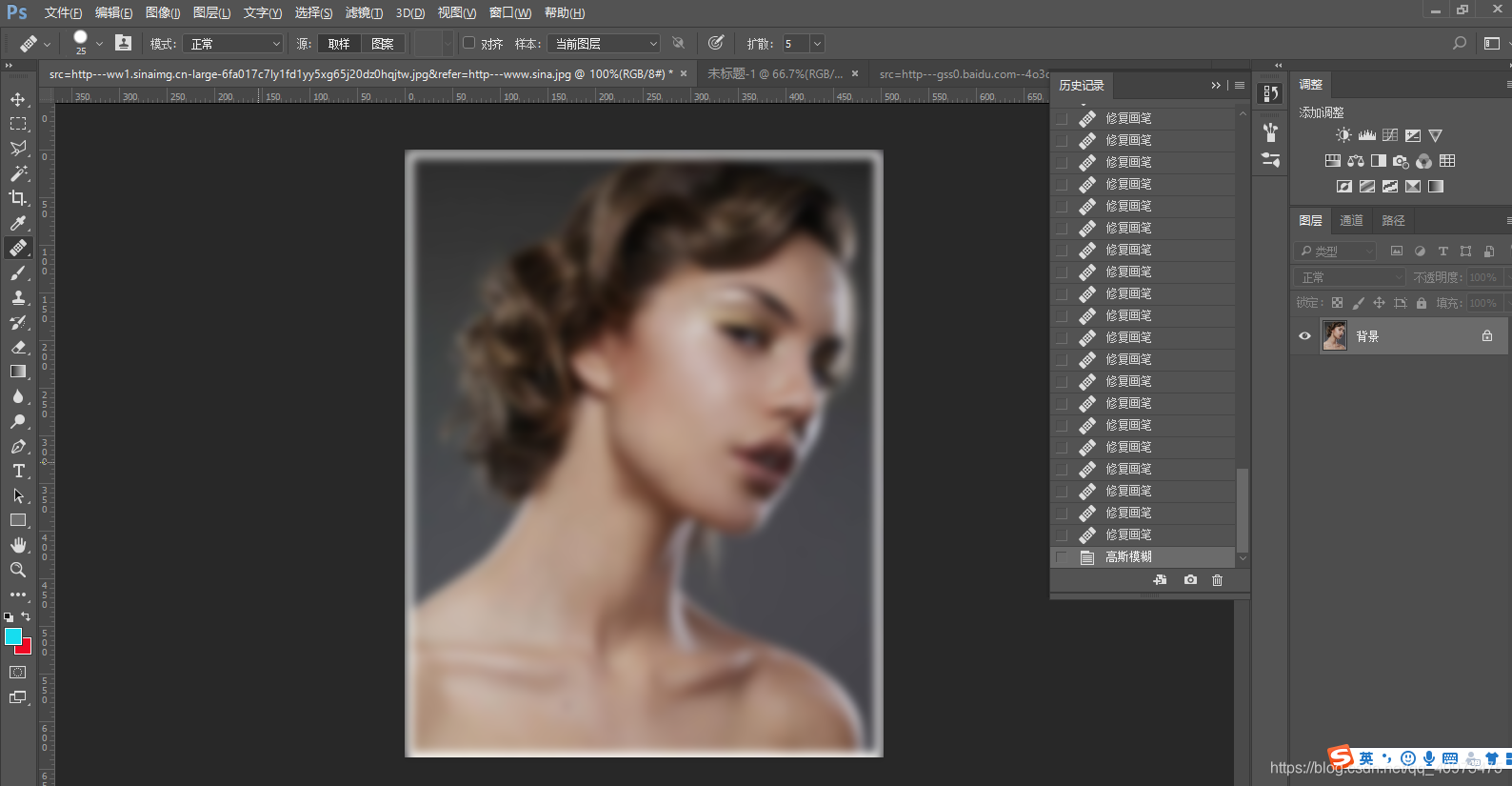Click the 取样 source button
This screenshot has height=786, width=1512.
click(339, 44)
